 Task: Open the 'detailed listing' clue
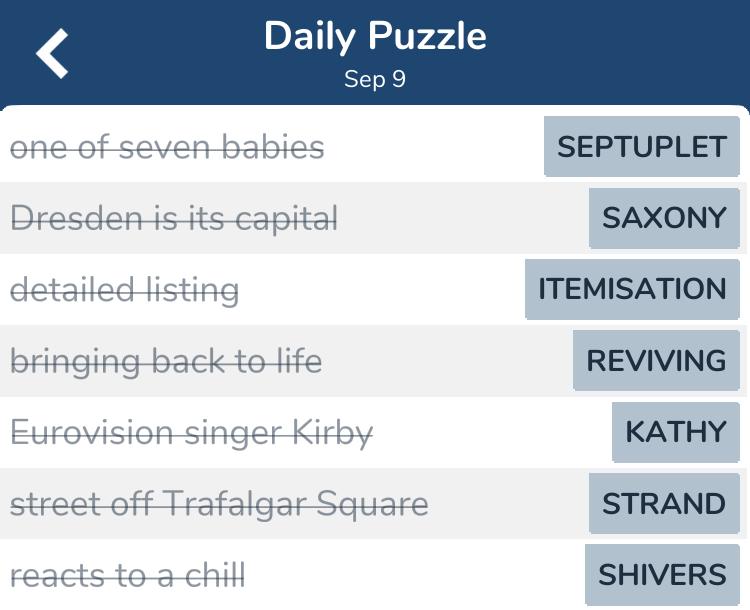(x=124, y=290)
